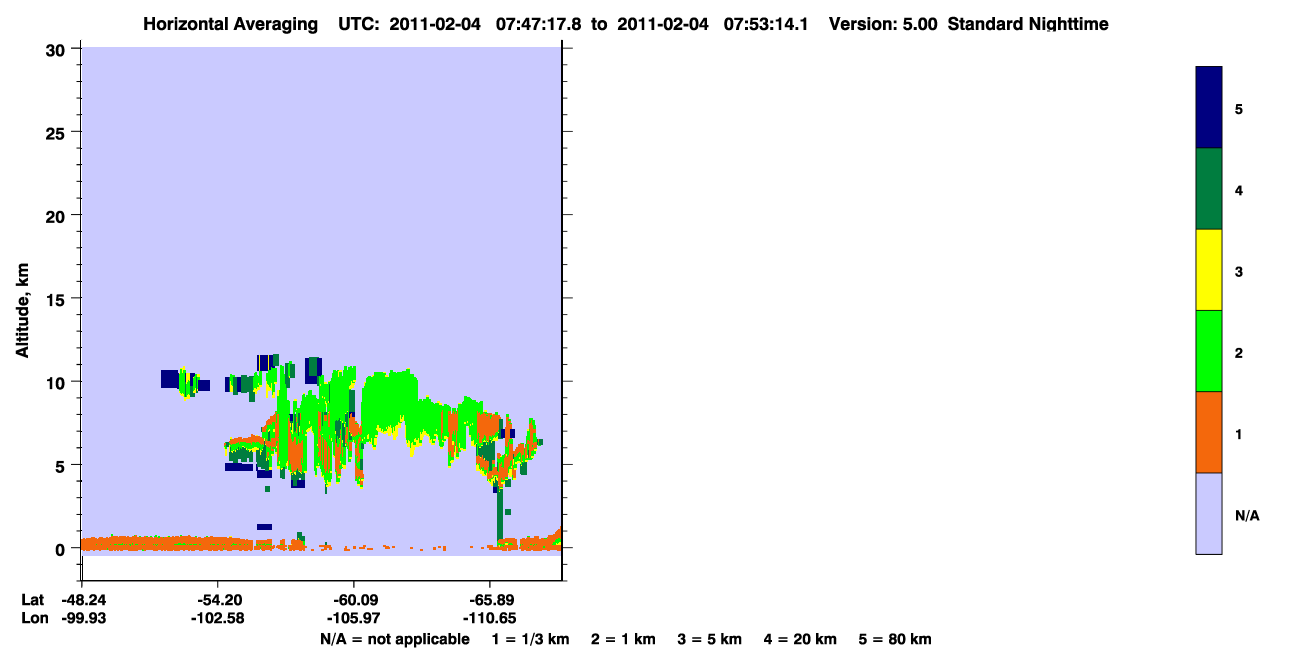Click the 25 tick label on altitude axis

coord(58,132)
